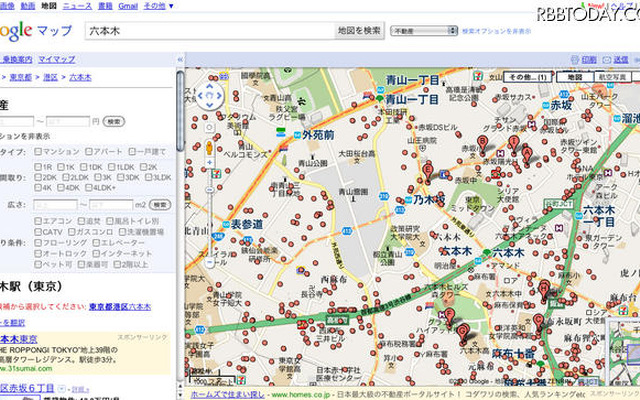The height and width of the screenshot is (400, 640).
Task: Switch to 航空写真 satellite view
Action: click(x=612, y=77)
